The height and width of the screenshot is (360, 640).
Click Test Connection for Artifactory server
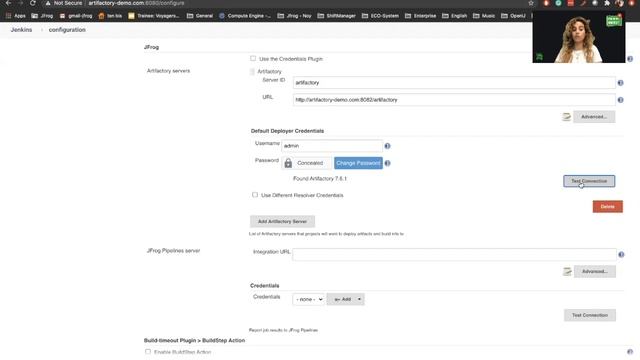point(589,181)
